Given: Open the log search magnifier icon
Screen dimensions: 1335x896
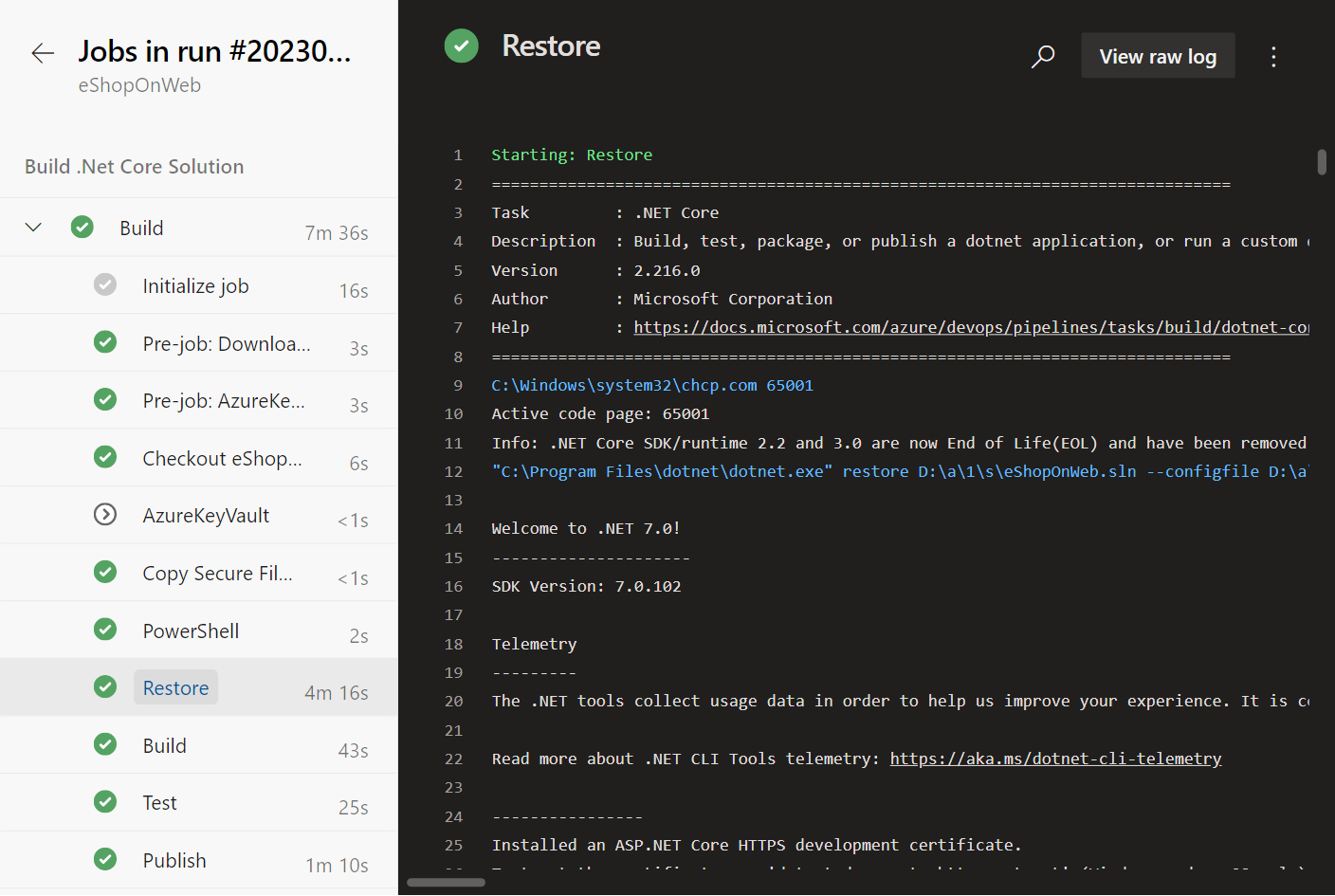Looking at the screenshot, I should point(1043,57).
